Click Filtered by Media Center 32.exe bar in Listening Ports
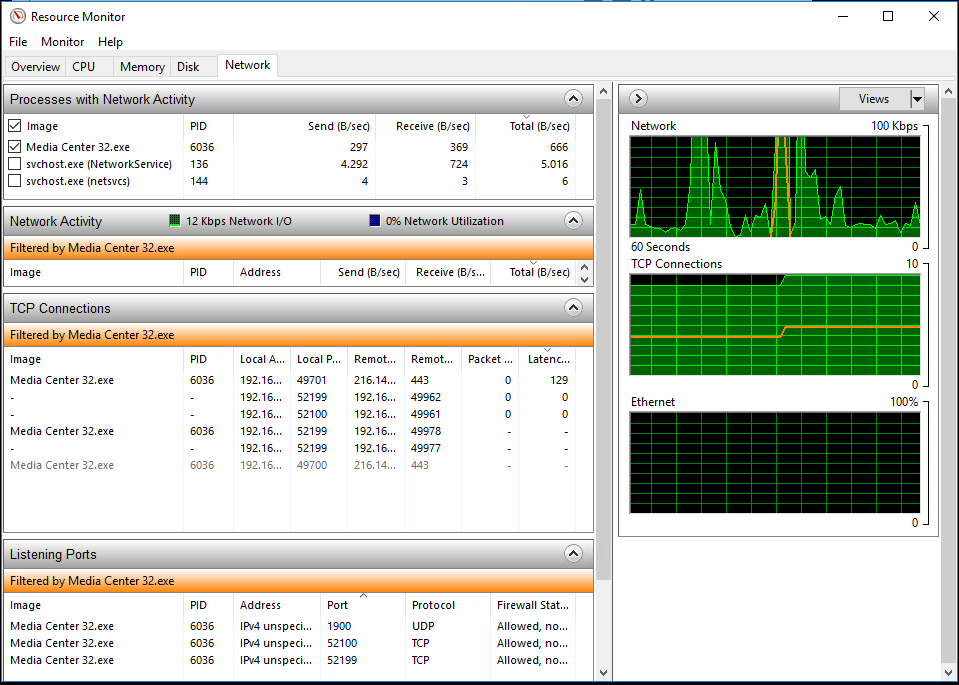 [x=298, y=580]
